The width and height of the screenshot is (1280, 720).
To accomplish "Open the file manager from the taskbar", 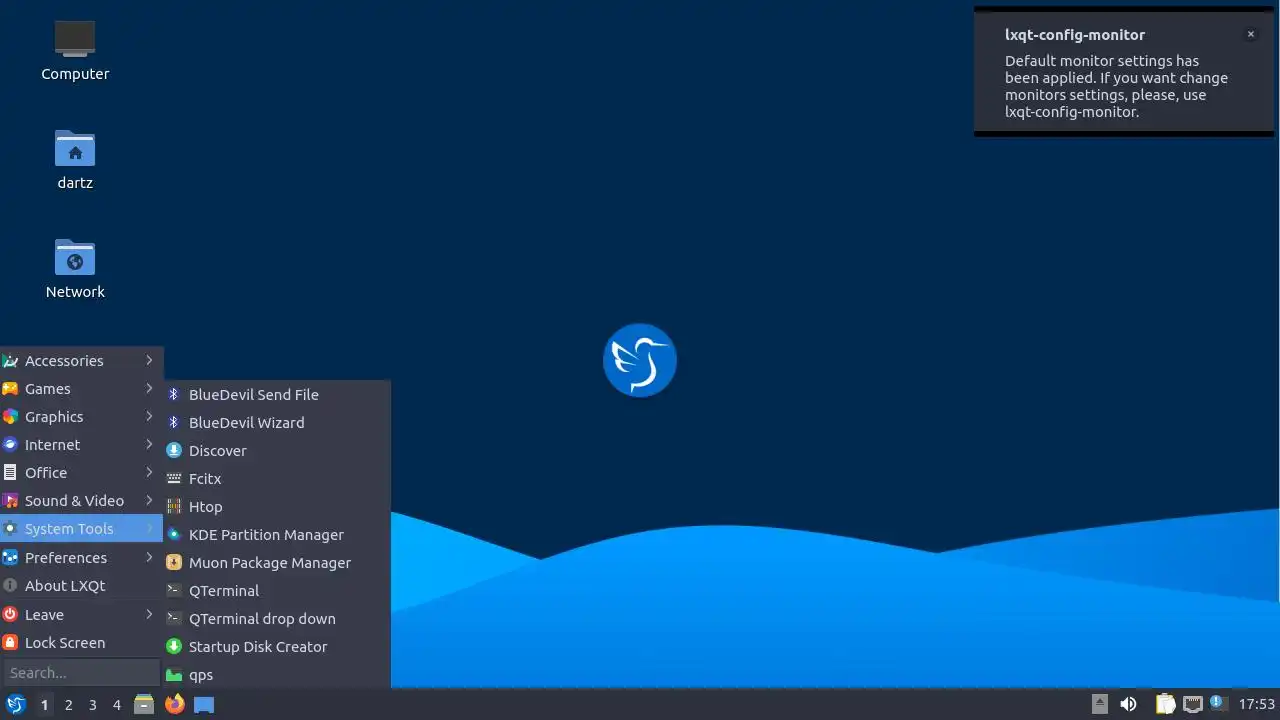I will tap(144, 704).
